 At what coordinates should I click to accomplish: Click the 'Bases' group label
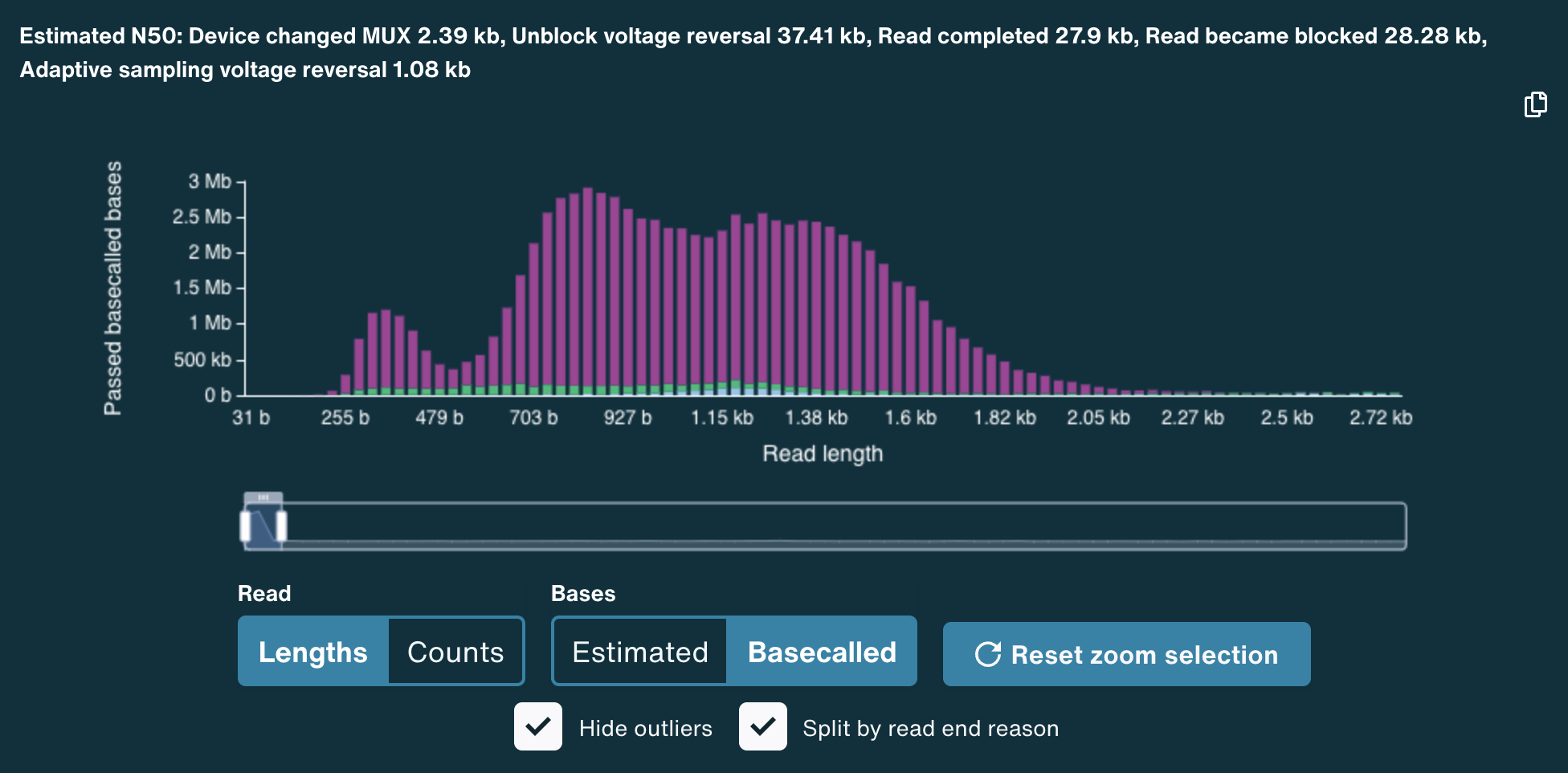point(583,594)
